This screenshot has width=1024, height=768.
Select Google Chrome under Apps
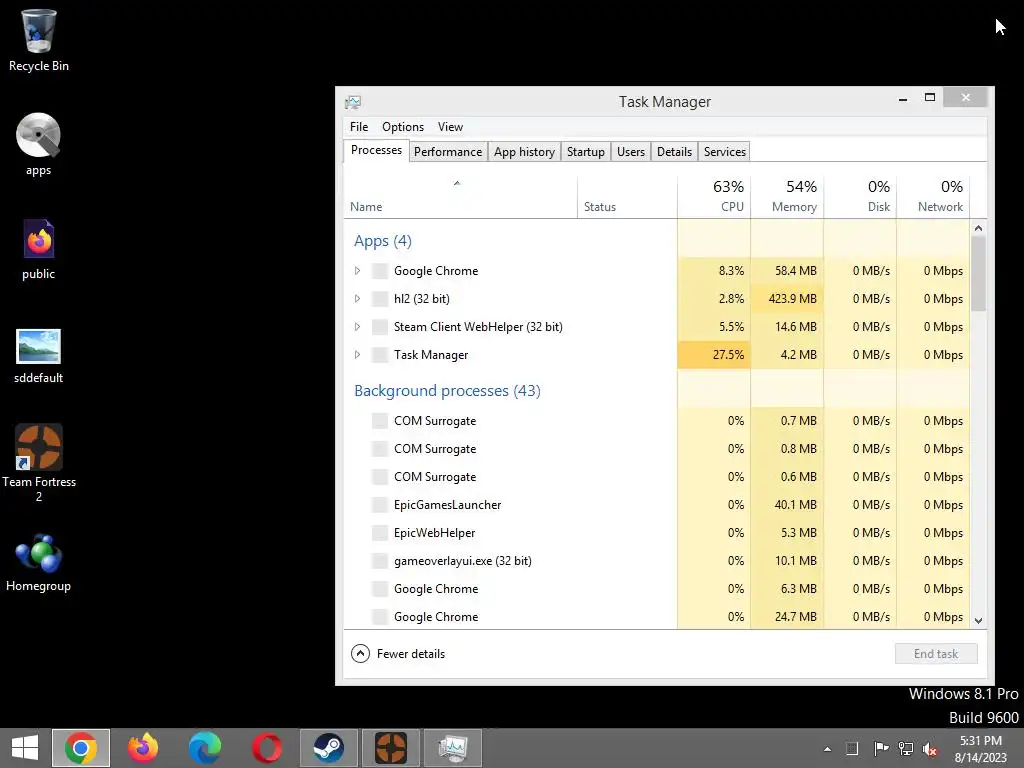[x=656, y=270]
